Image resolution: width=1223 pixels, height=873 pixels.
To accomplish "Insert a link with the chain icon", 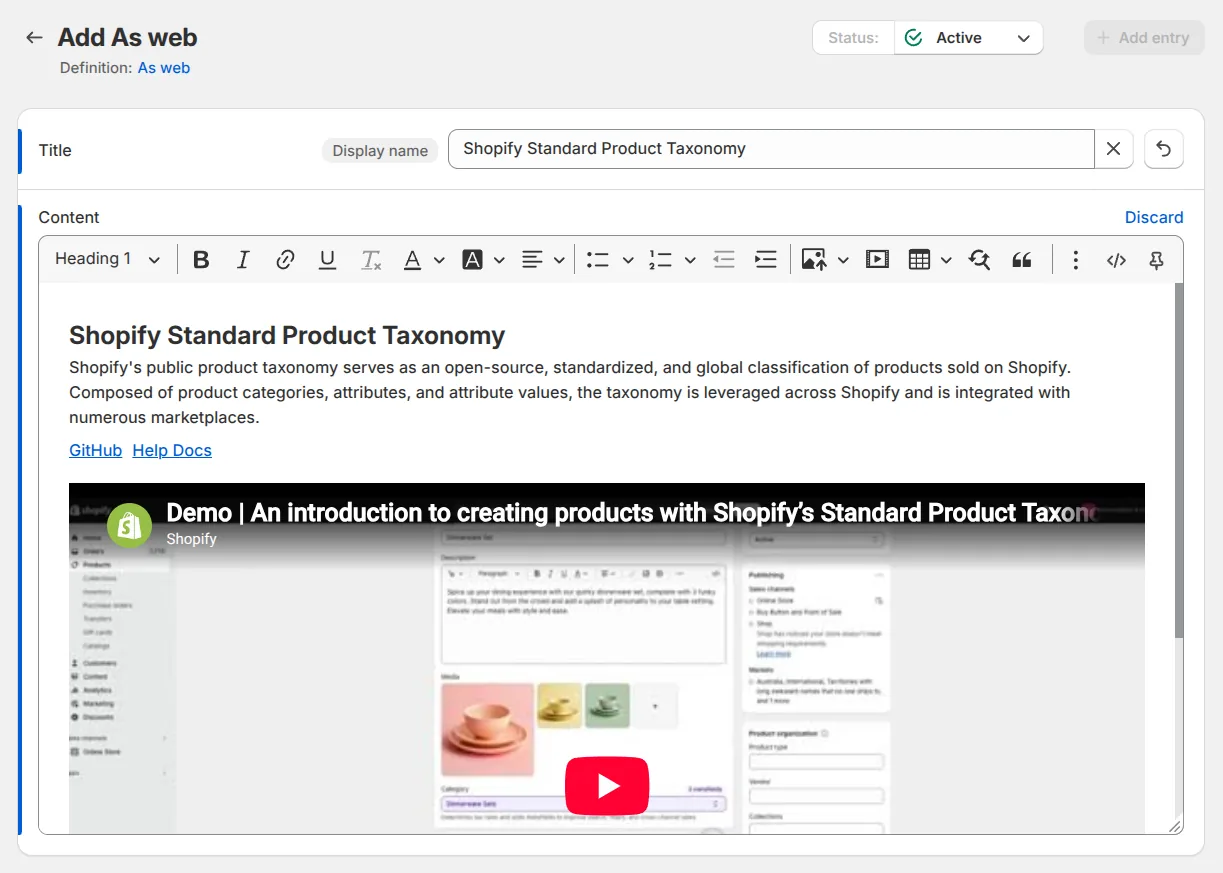I will click(285, 260).
